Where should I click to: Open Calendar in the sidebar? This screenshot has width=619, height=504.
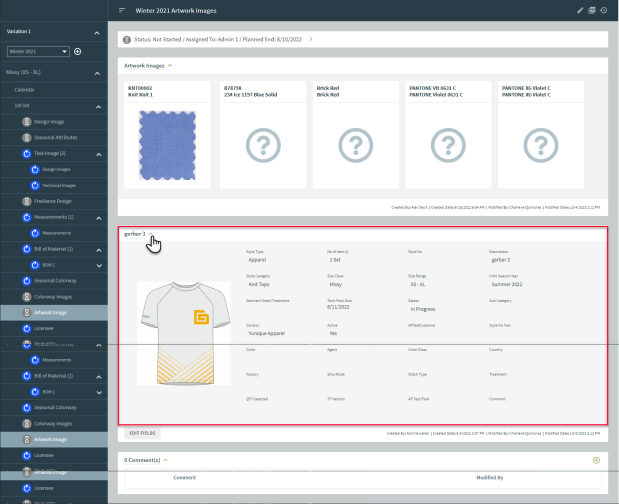[24, 89]
